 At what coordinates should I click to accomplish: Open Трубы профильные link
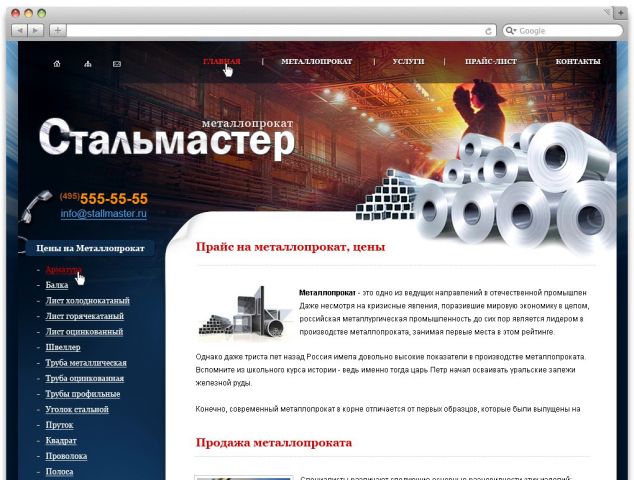pos(82,394)
